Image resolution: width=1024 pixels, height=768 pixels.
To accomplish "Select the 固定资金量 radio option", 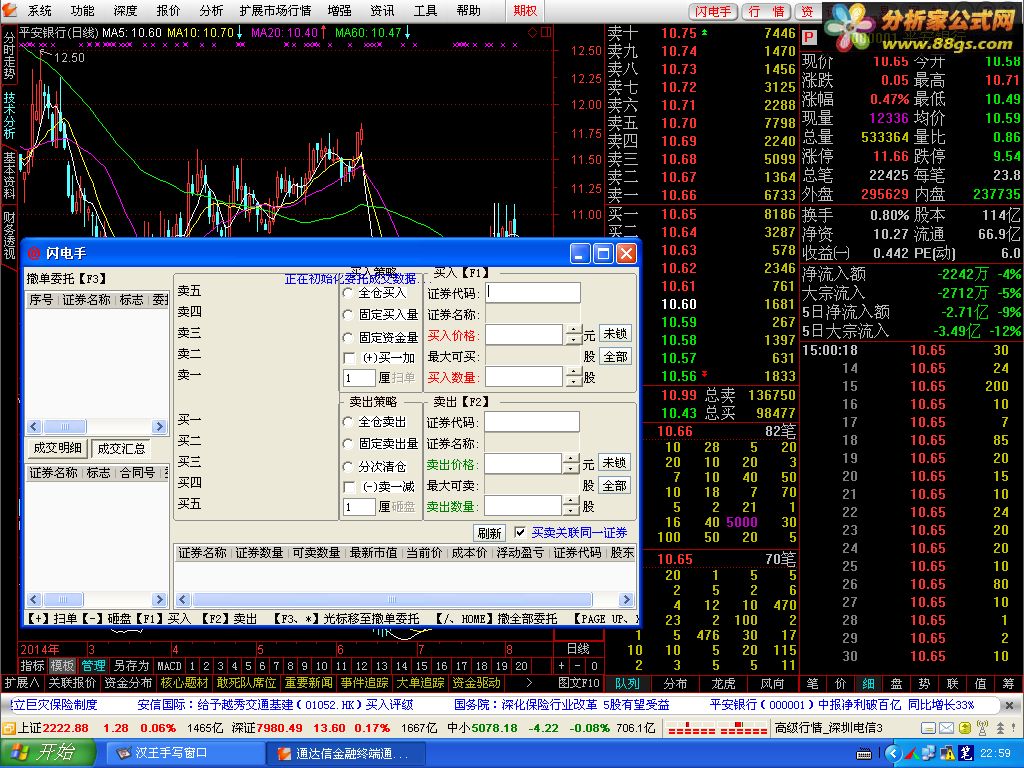I will [x=348, y=337].
